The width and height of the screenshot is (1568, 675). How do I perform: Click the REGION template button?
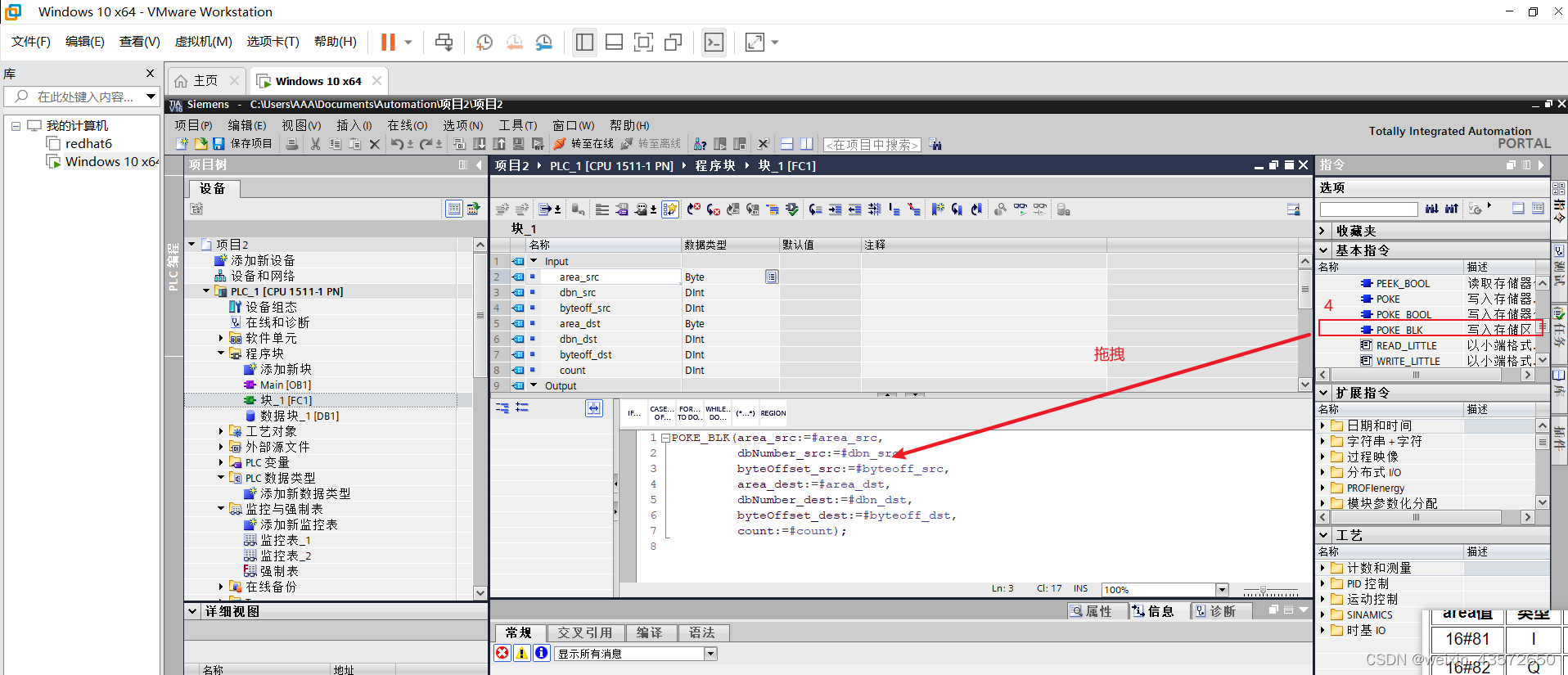(773, 413)
